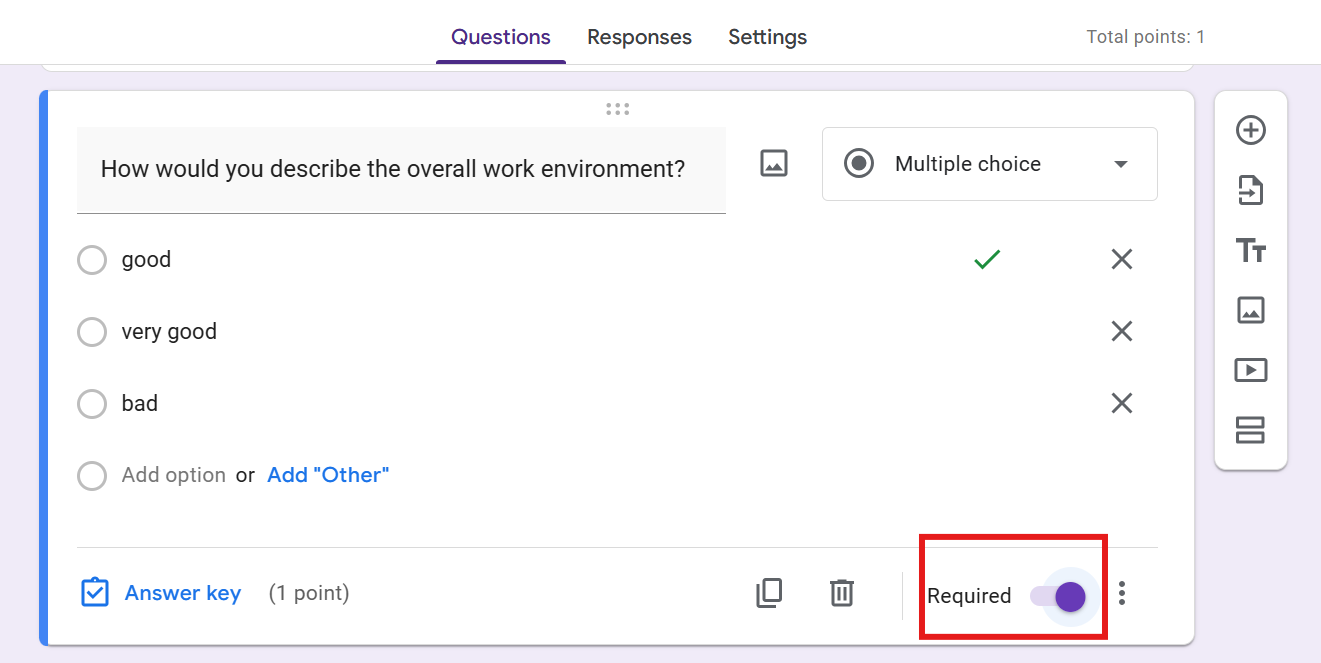Toggle the Required switch off
This screenshot has width=1321, height=663.
[1059, 596]
